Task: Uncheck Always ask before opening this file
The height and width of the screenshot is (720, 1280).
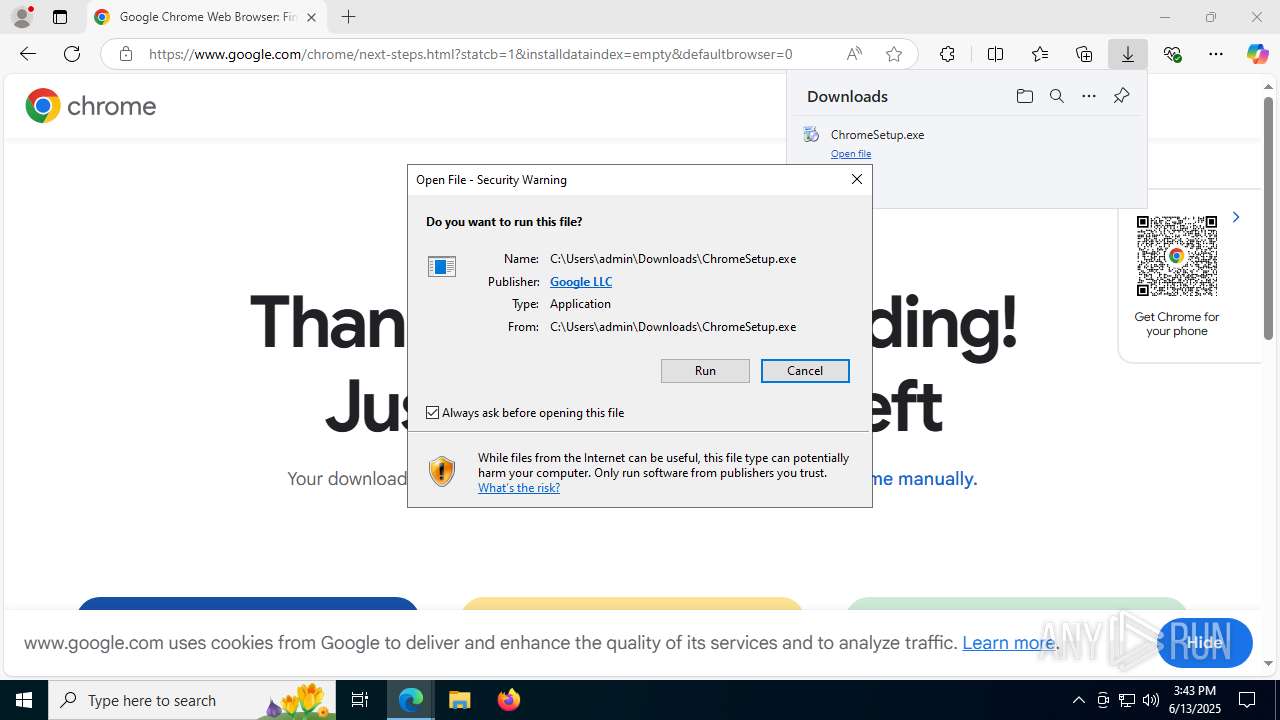Action: [x=433, y=412]
